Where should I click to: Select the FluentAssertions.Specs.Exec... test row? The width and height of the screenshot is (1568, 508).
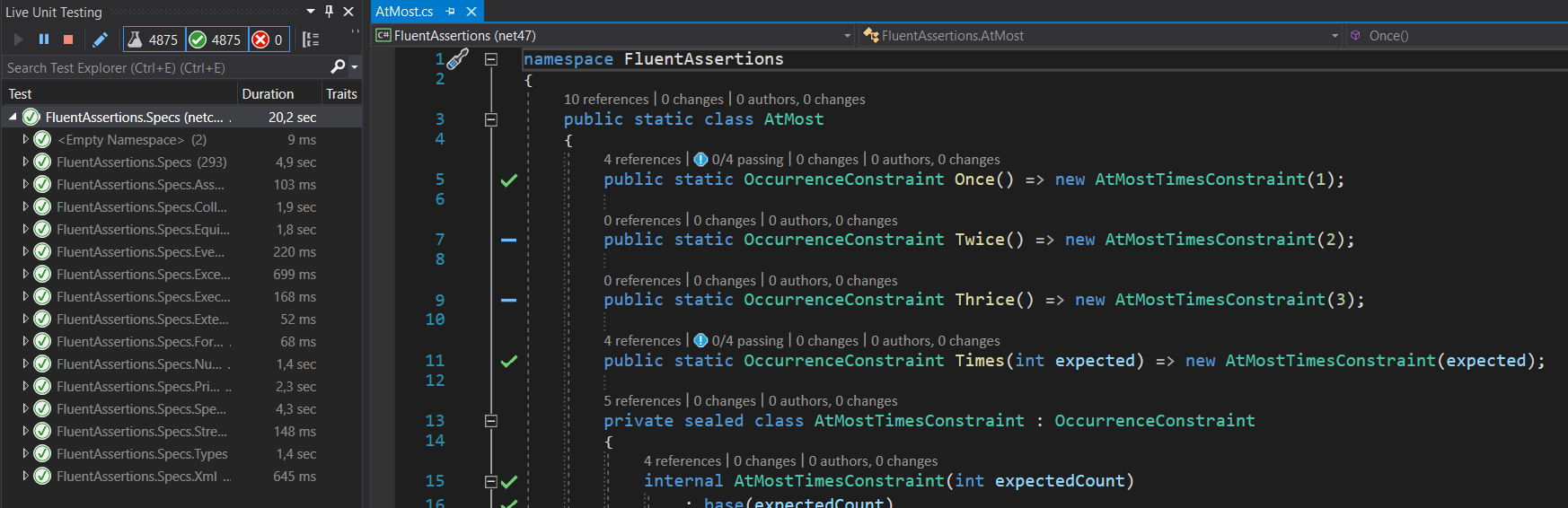coord(181,296)
